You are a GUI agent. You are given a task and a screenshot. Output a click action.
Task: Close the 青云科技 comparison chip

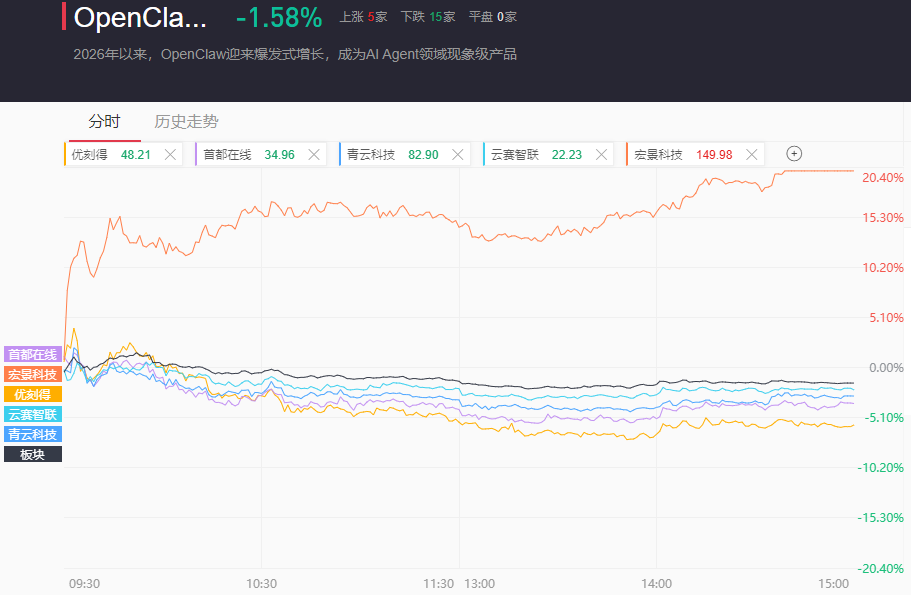(458, 154)
